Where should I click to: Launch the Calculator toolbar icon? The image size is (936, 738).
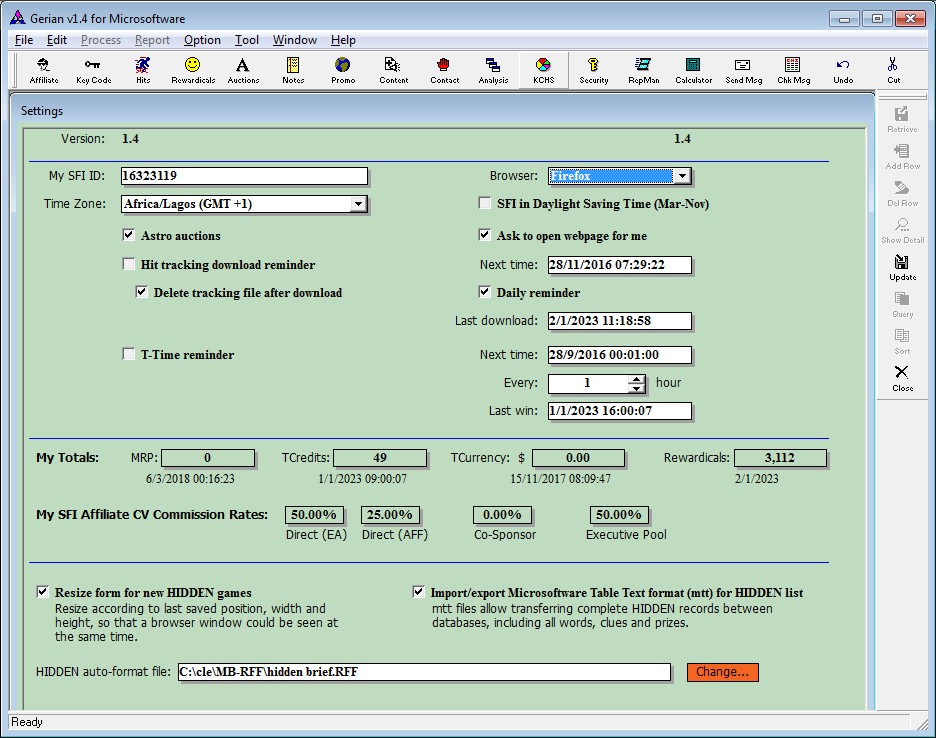point(693,70)
